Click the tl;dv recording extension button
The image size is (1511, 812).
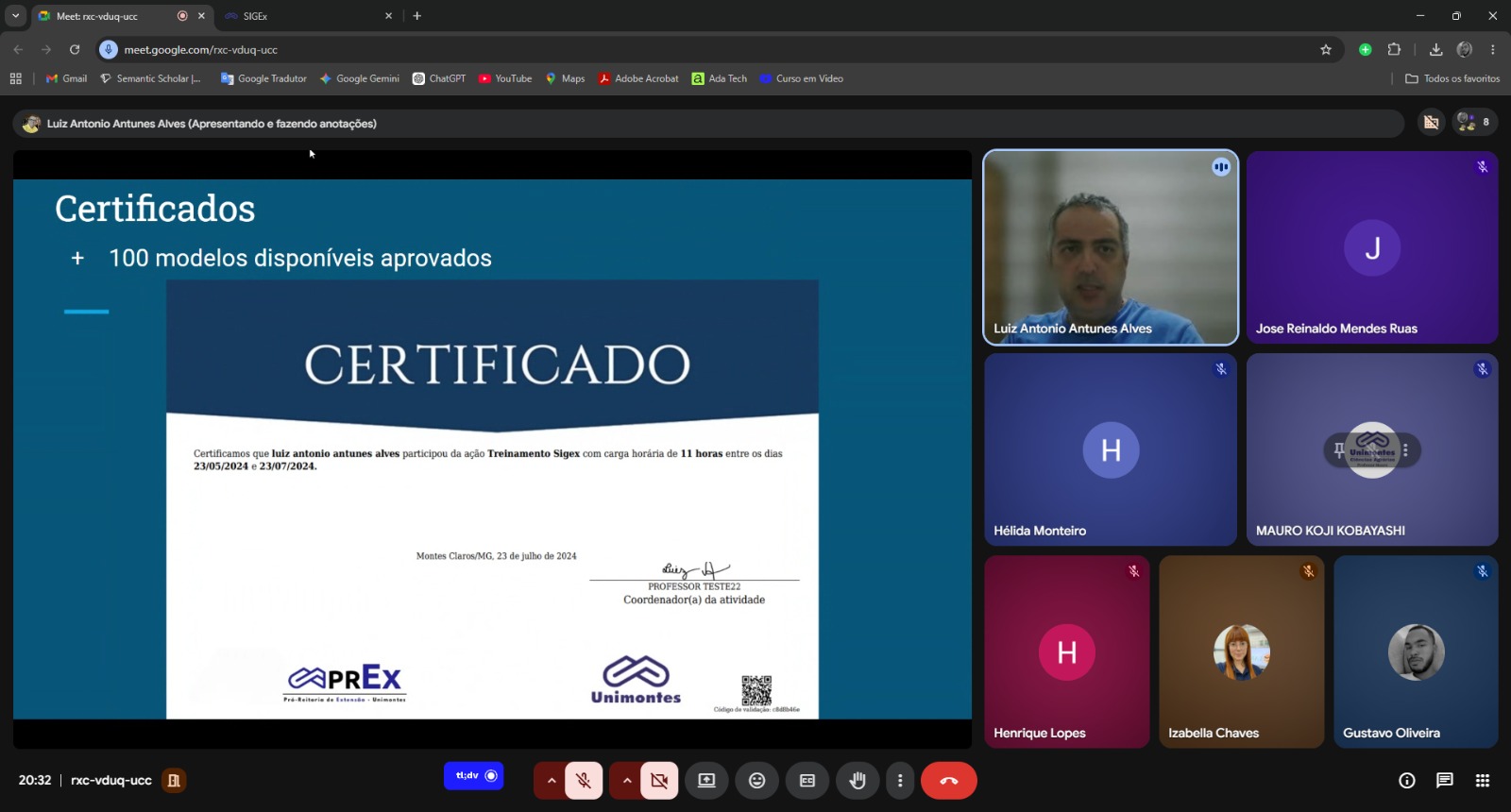(x=474, y=776)
